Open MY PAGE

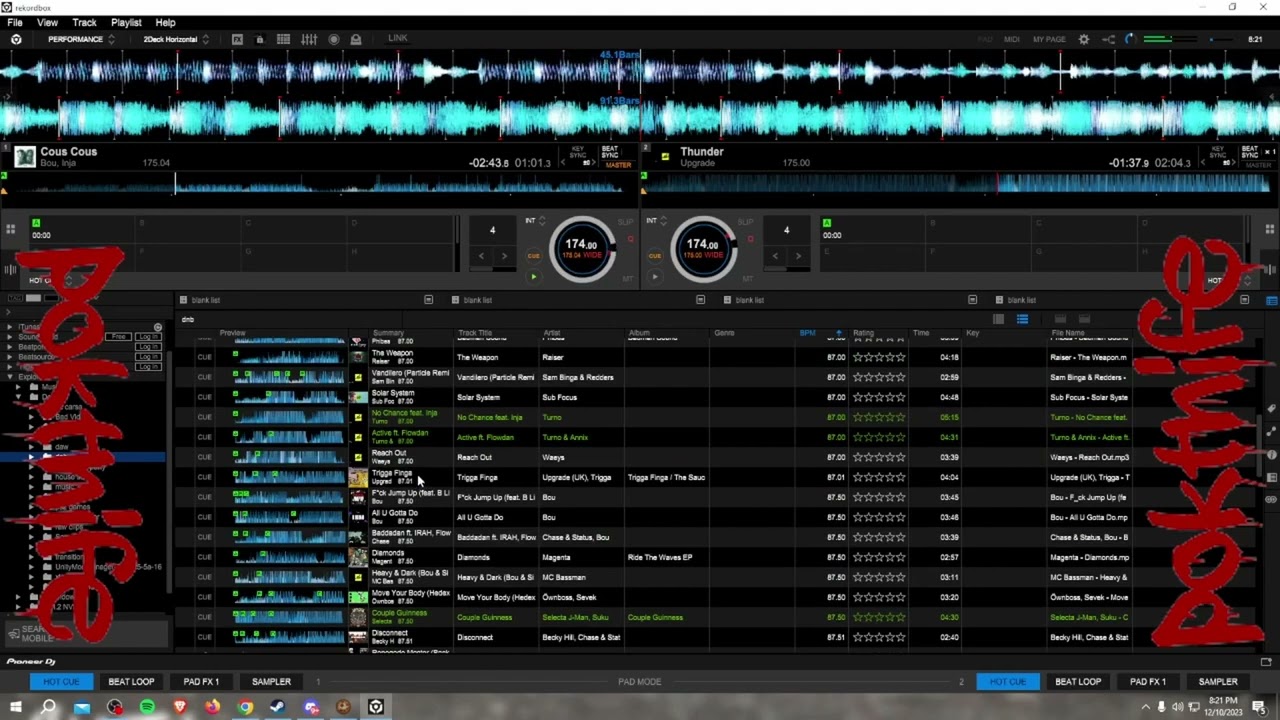coord(1049,39)
